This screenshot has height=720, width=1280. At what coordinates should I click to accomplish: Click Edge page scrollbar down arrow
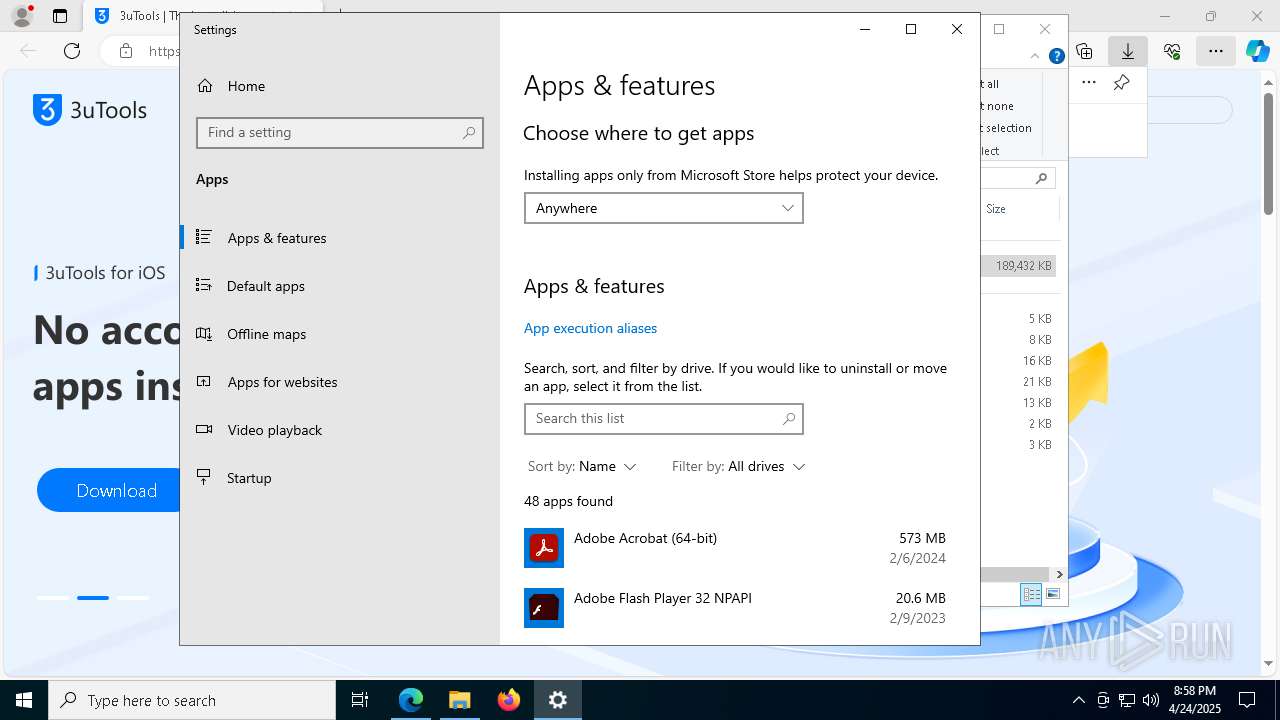(x=1269, y=663)
